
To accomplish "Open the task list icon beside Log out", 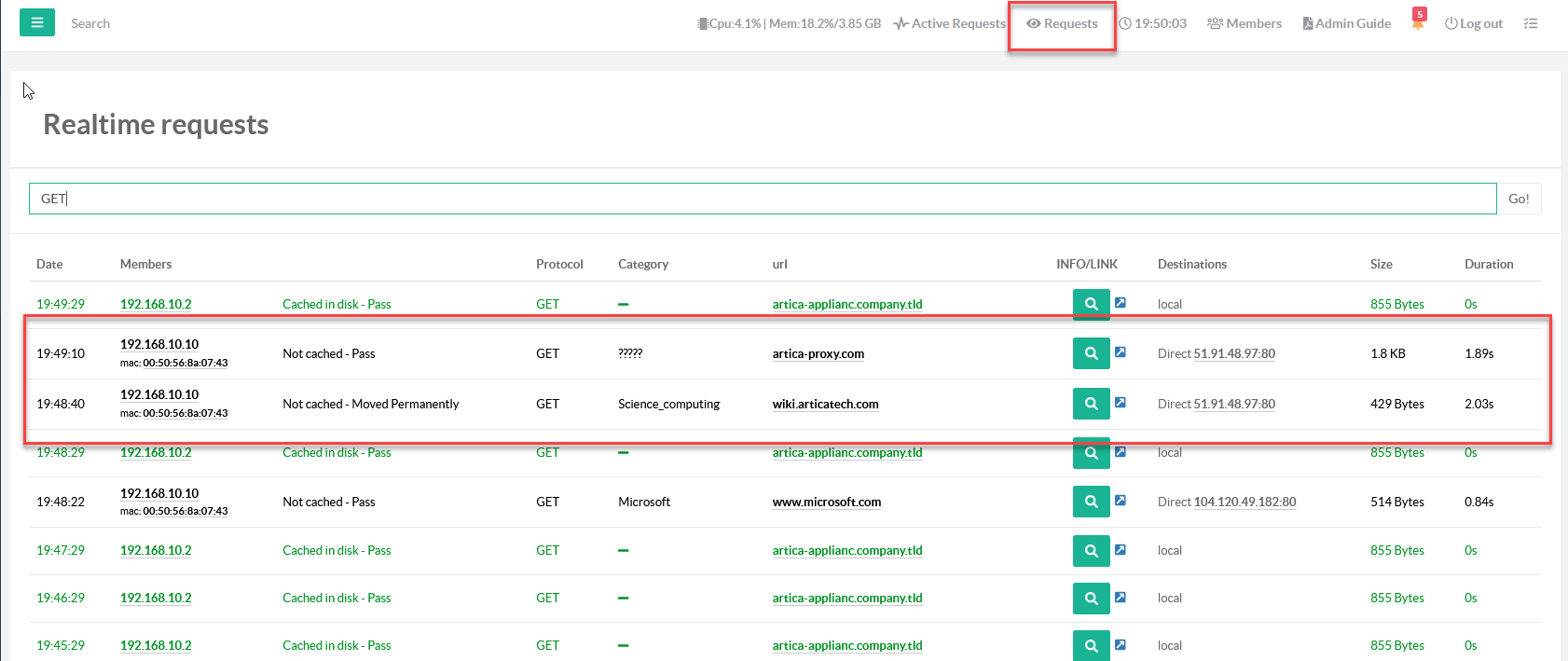I will point(1530,23).
